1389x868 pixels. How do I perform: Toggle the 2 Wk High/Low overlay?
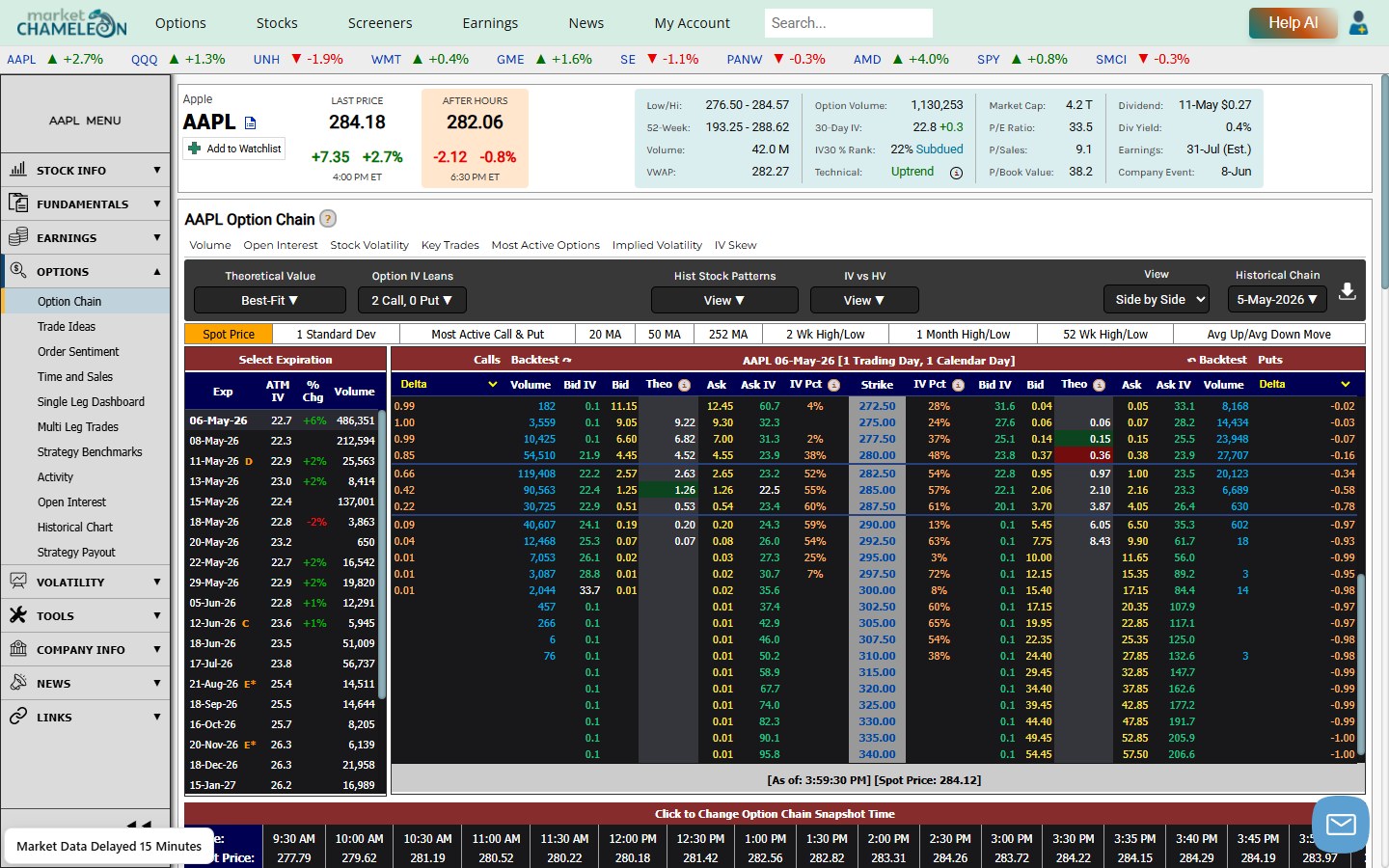826,334
